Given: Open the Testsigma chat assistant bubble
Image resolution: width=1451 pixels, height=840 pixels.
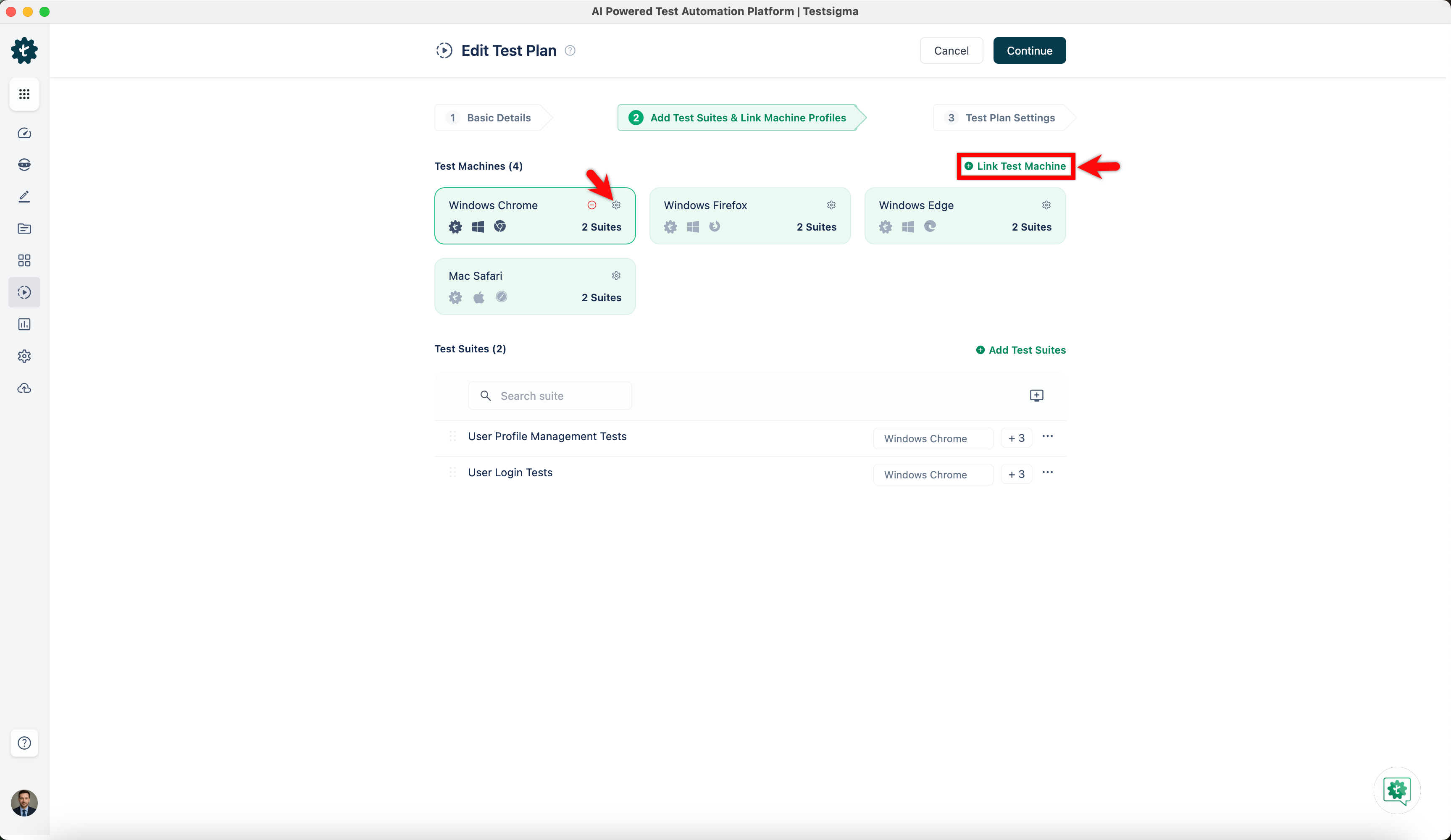Looking at the screenshot, I should pos(1397,790).
